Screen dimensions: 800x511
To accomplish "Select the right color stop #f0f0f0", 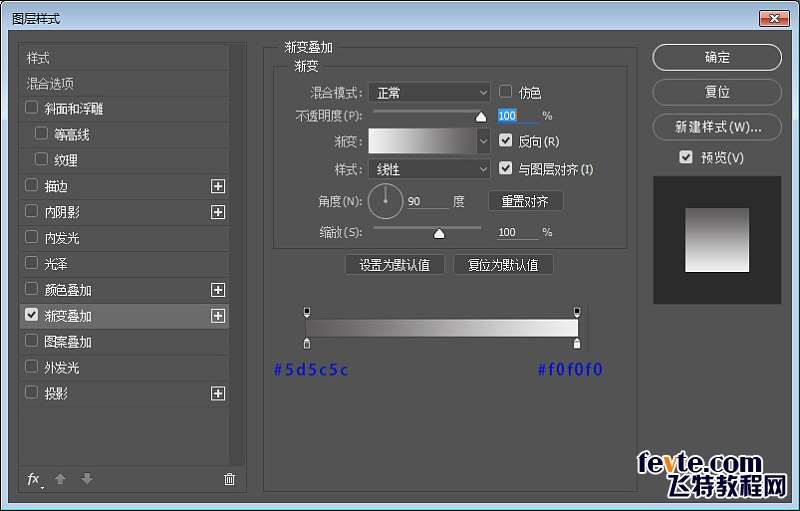I will click(x=577, y=343).
